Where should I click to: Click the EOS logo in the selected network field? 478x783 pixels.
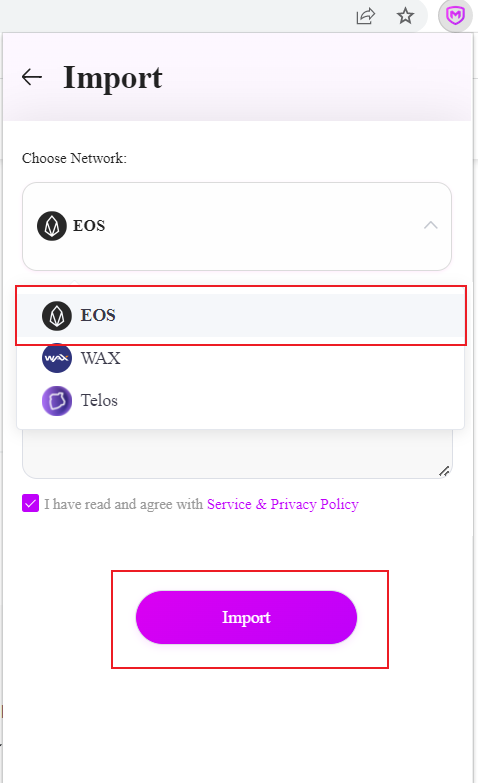(x=52, y=226)
